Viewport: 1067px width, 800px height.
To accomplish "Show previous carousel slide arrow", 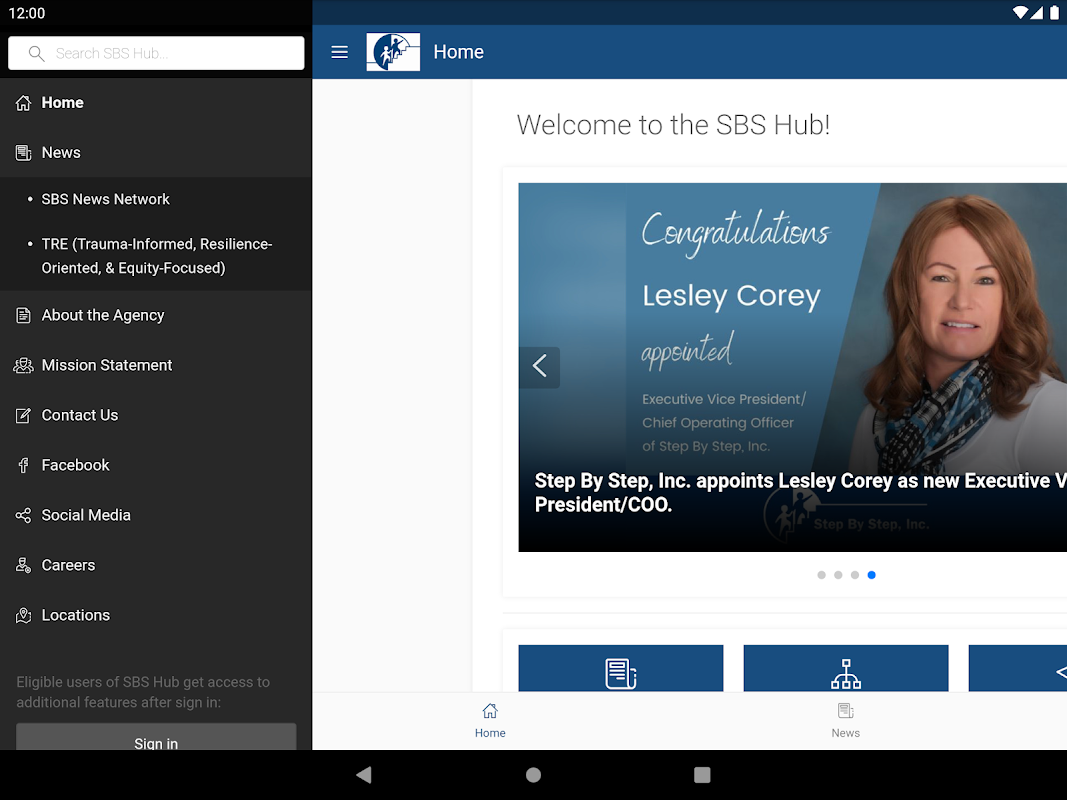I will 539,367.
